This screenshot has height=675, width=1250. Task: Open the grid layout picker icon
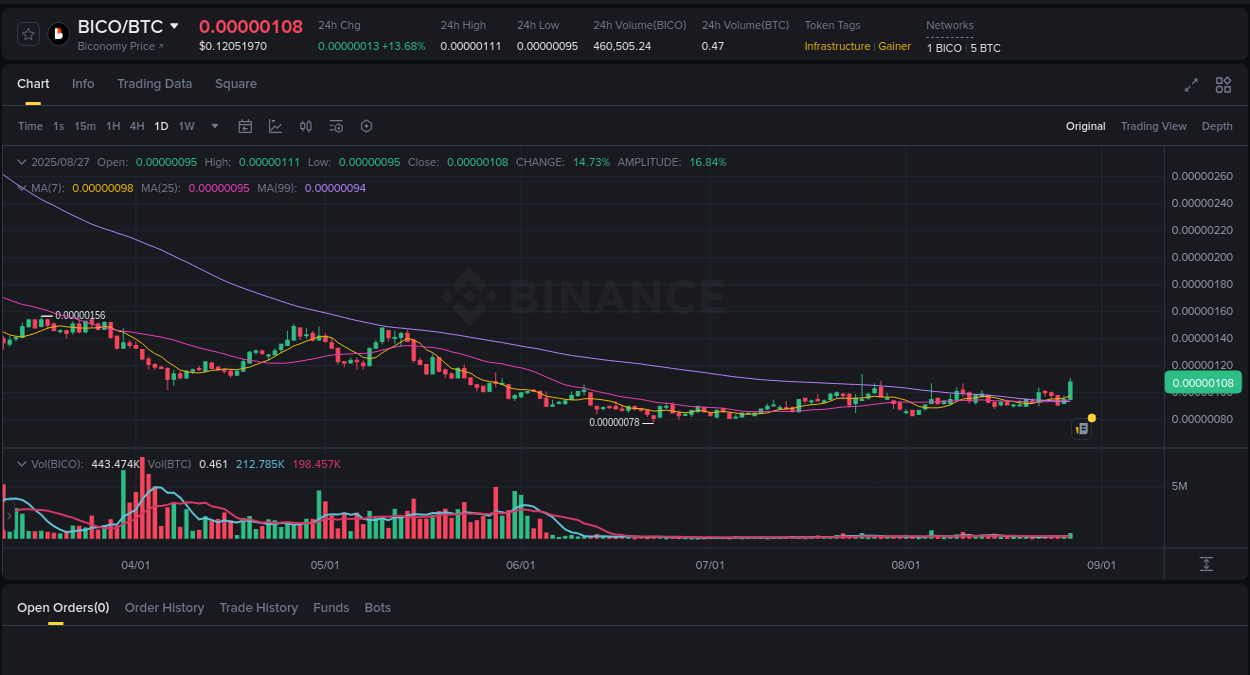1223,85
